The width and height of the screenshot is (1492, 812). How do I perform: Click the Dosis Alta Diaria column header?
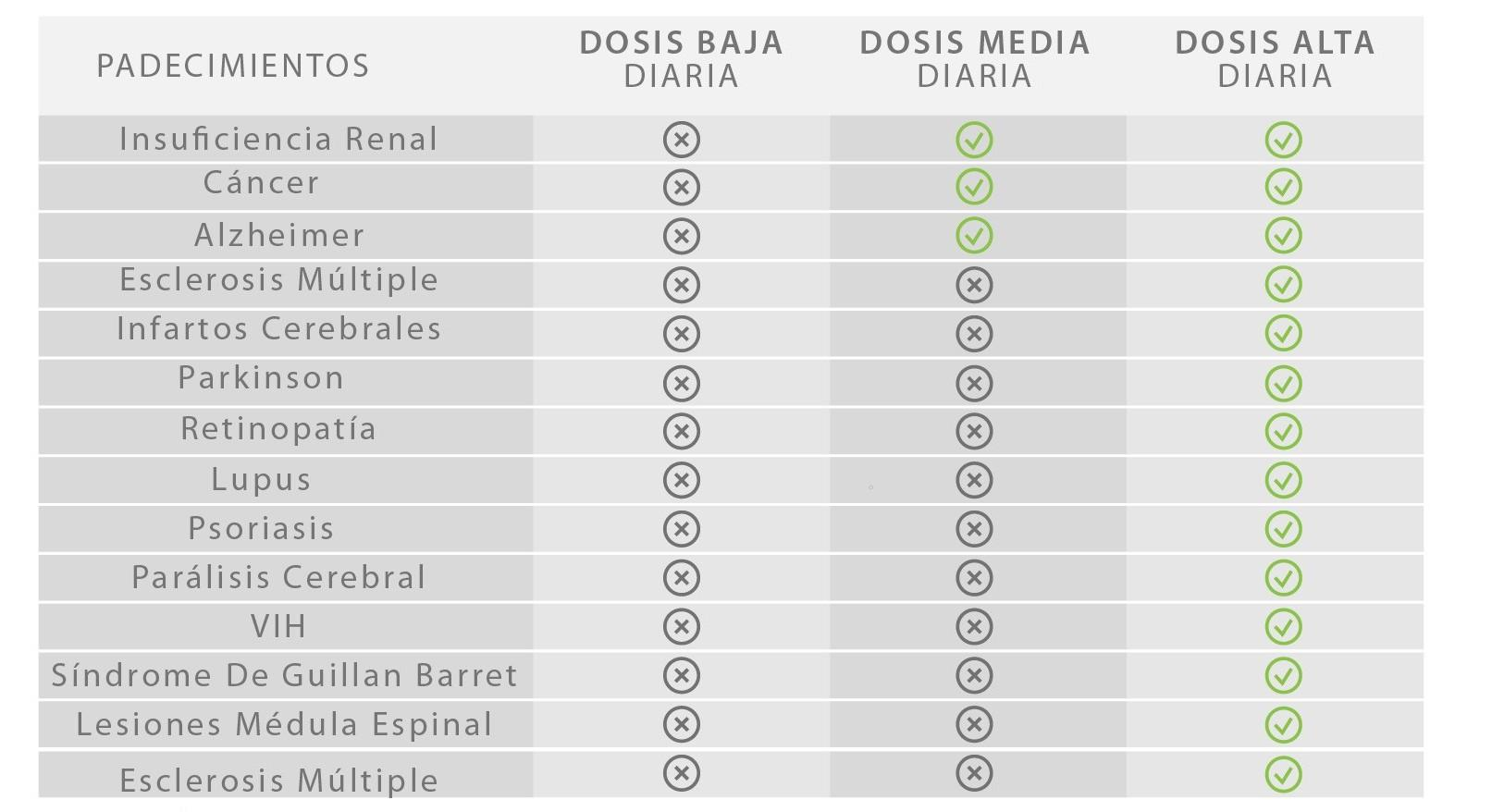tap(1275, 59)
